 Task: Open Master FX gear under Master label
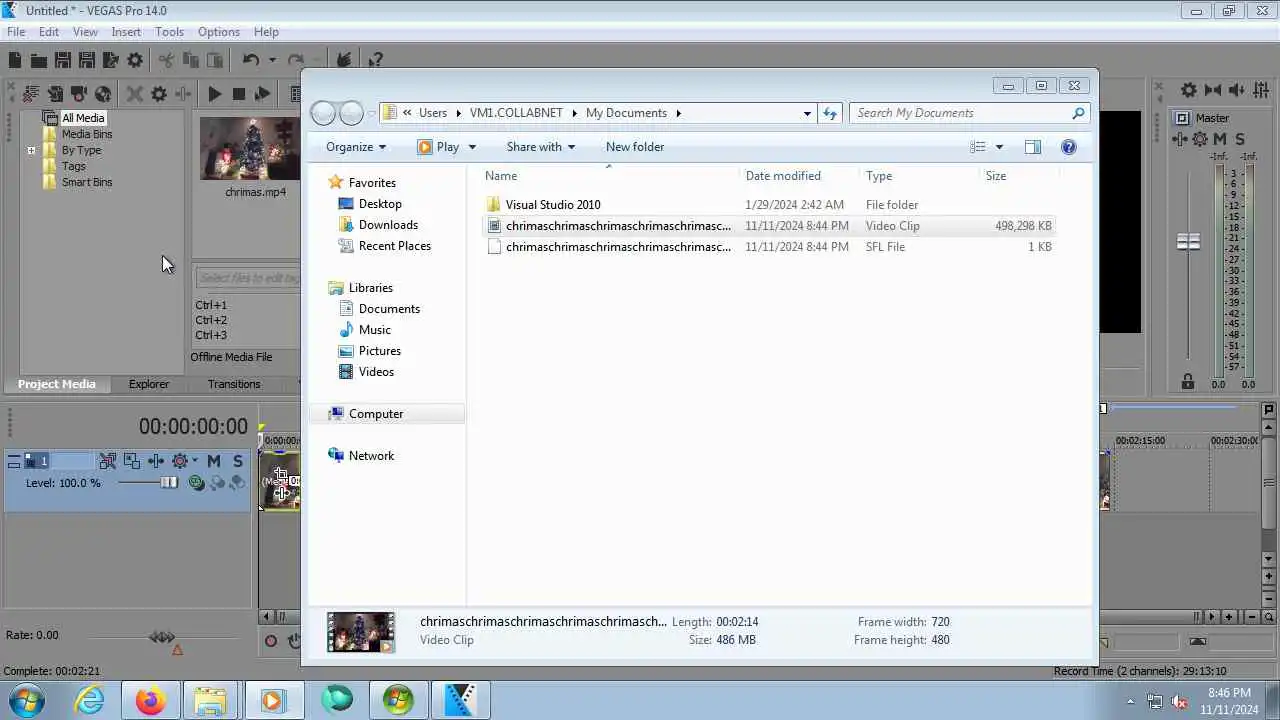pos(1200,139)
